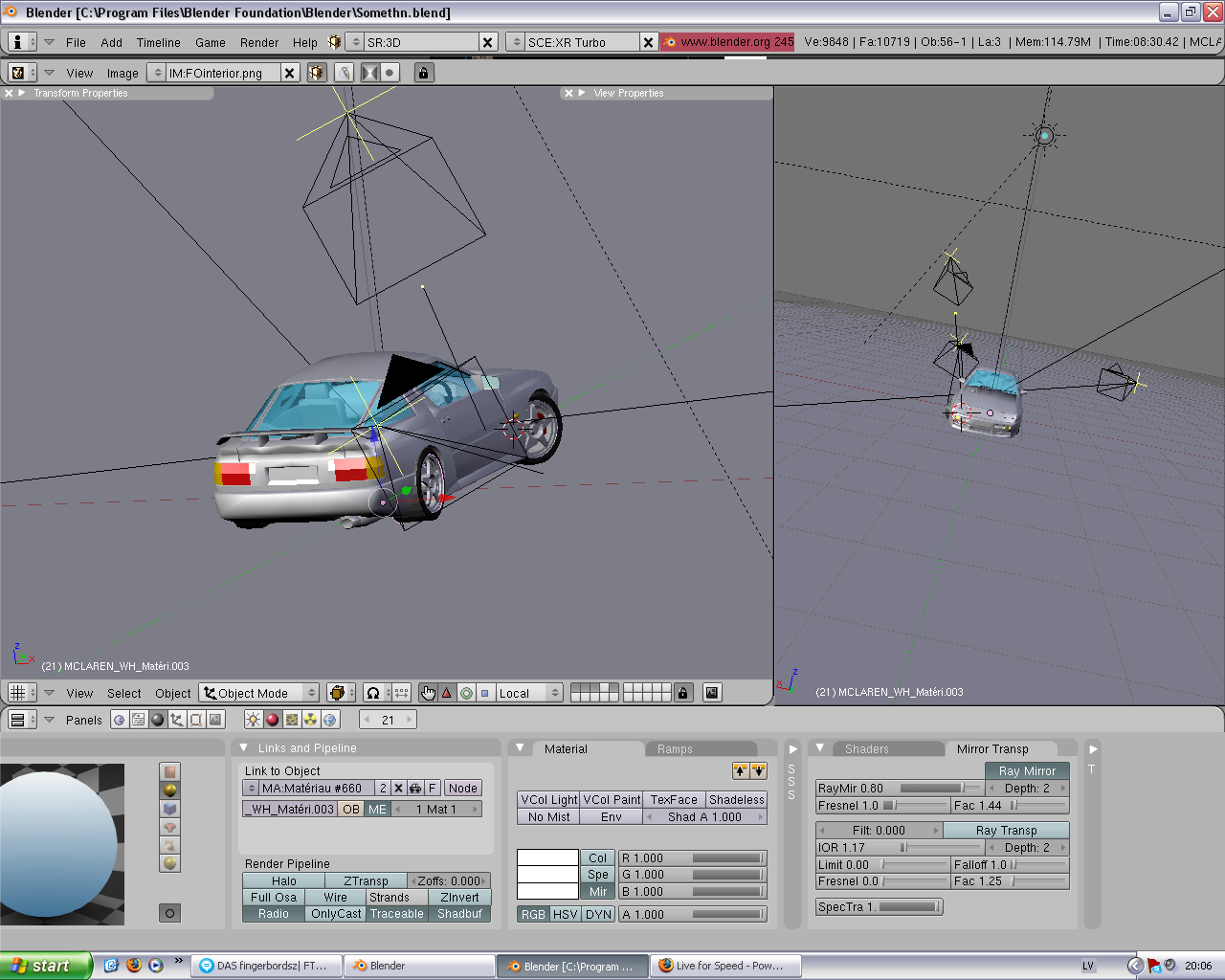Open the SR:3D screen selector arrows

356,42
